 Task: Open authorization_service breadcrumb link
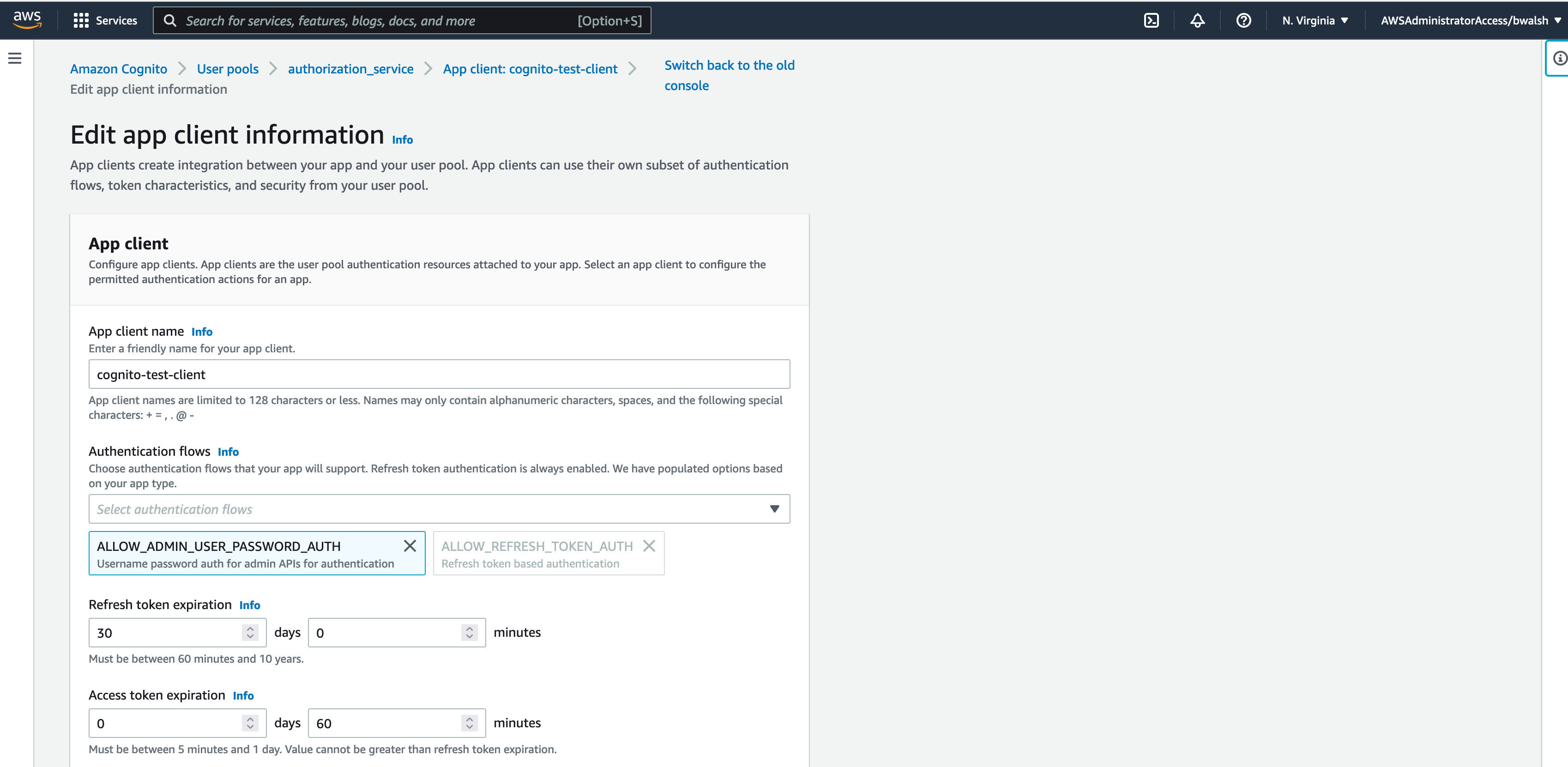pyautogui.click(x=350, y=69)
